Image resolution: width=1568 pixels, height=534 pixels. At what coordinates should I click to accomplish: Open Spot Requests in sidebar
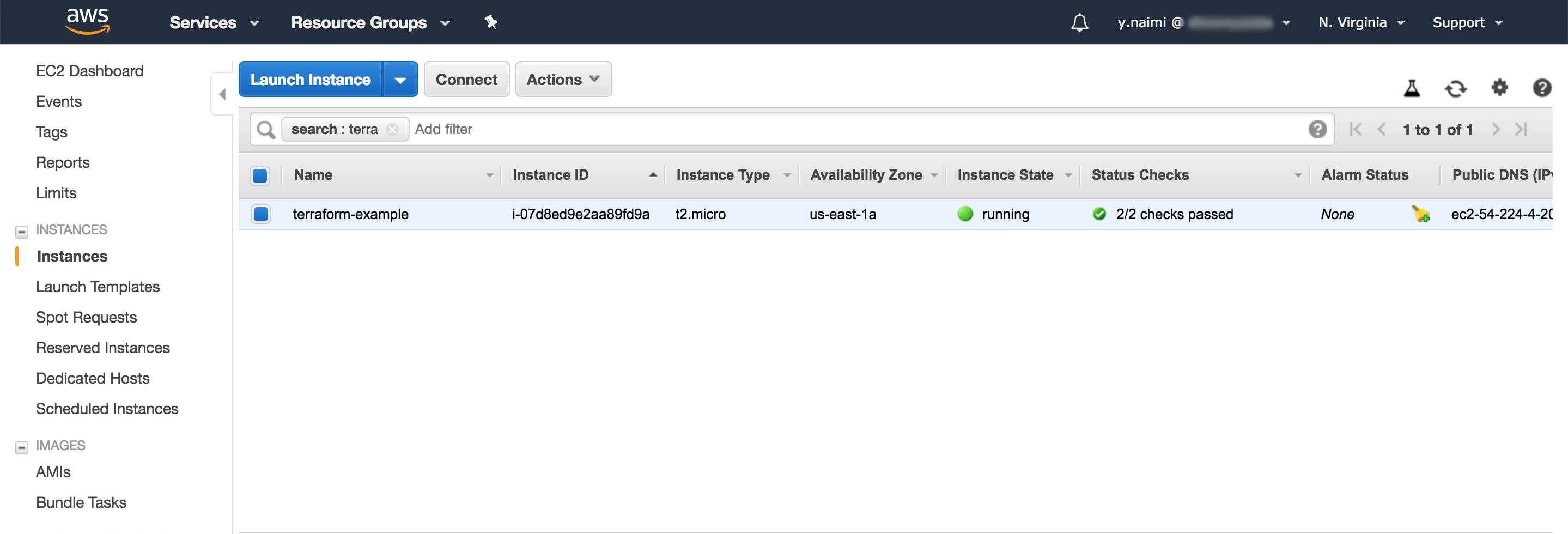tap(86, 317)
